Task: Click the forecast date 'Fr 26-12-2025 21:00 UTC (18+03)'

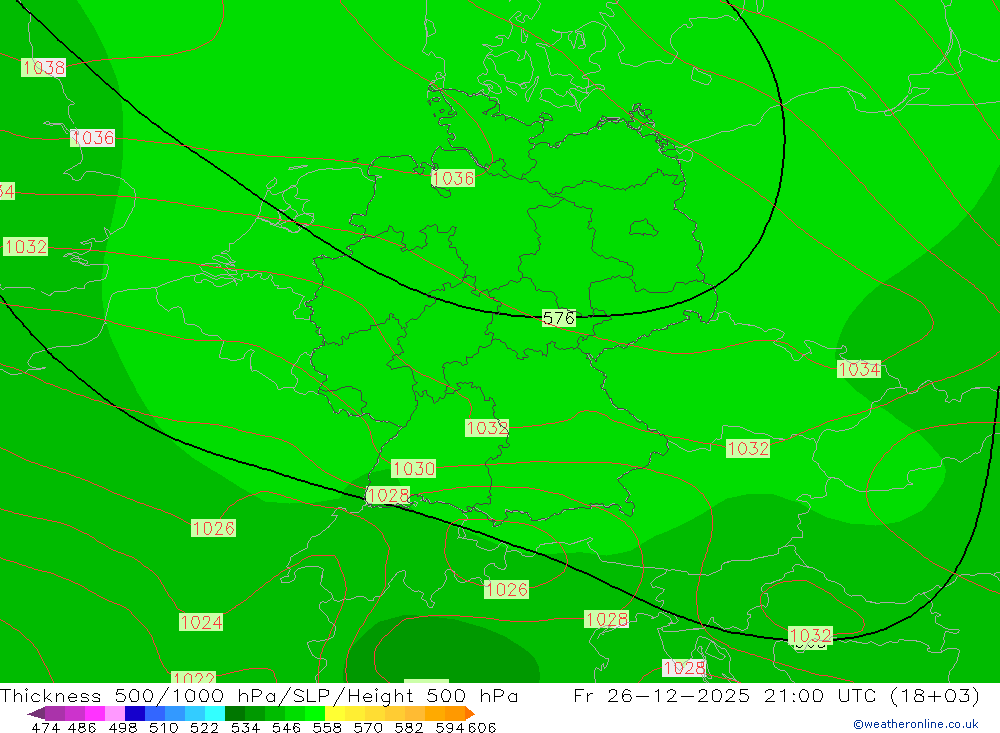Action: click(x=776, y=695)
